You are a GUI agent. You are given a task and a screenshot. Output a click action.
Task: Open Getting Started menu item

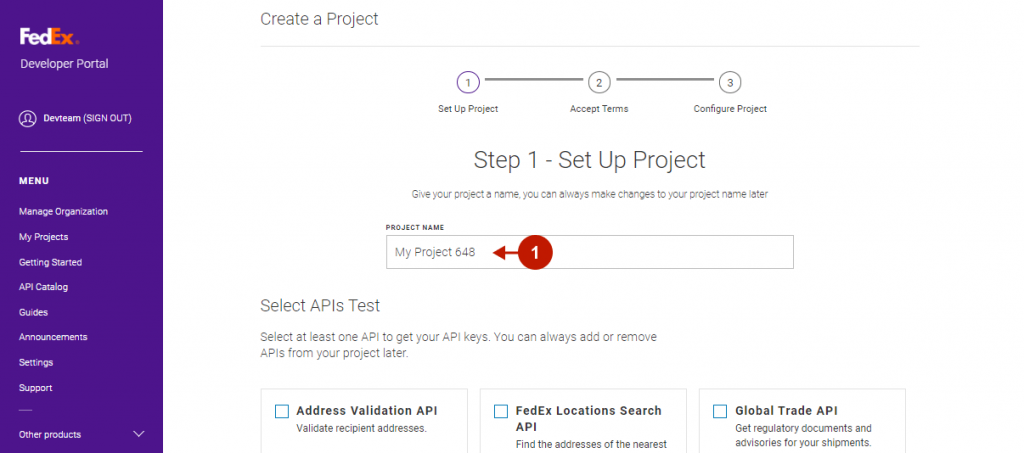pyautogui.click(x=50, y=262)
